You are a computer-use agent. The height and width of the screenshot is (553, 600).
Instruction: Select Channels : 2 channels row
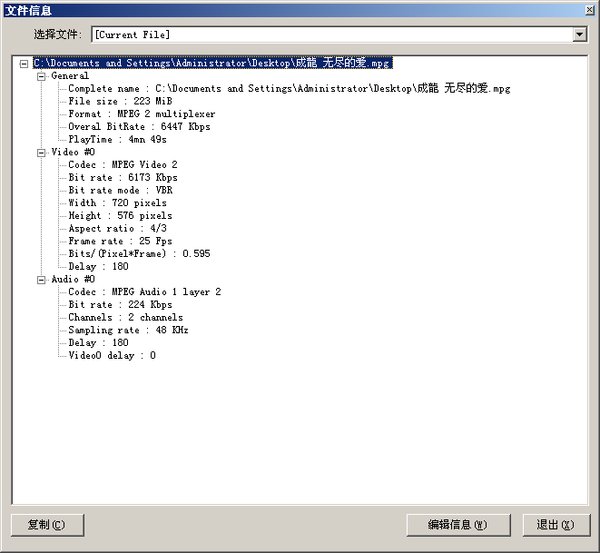(x=126, y=317)
